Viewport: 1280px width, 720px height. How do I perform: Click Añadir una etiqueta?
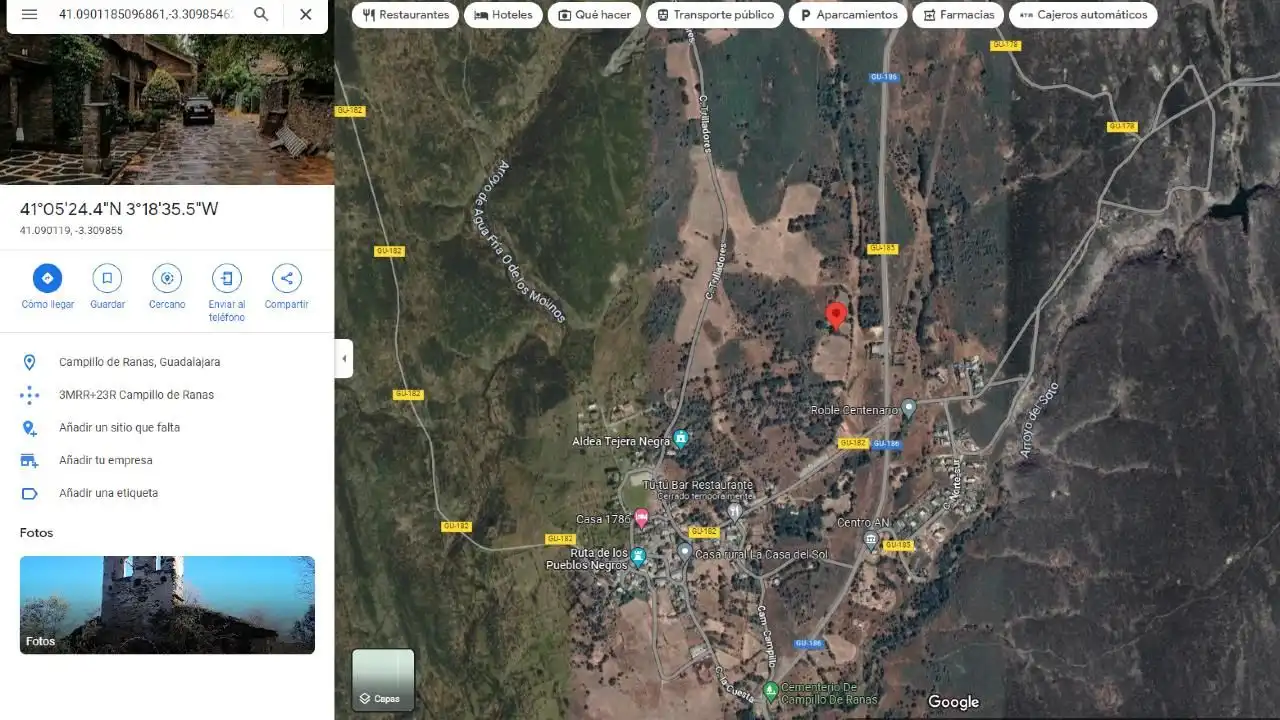167,493
